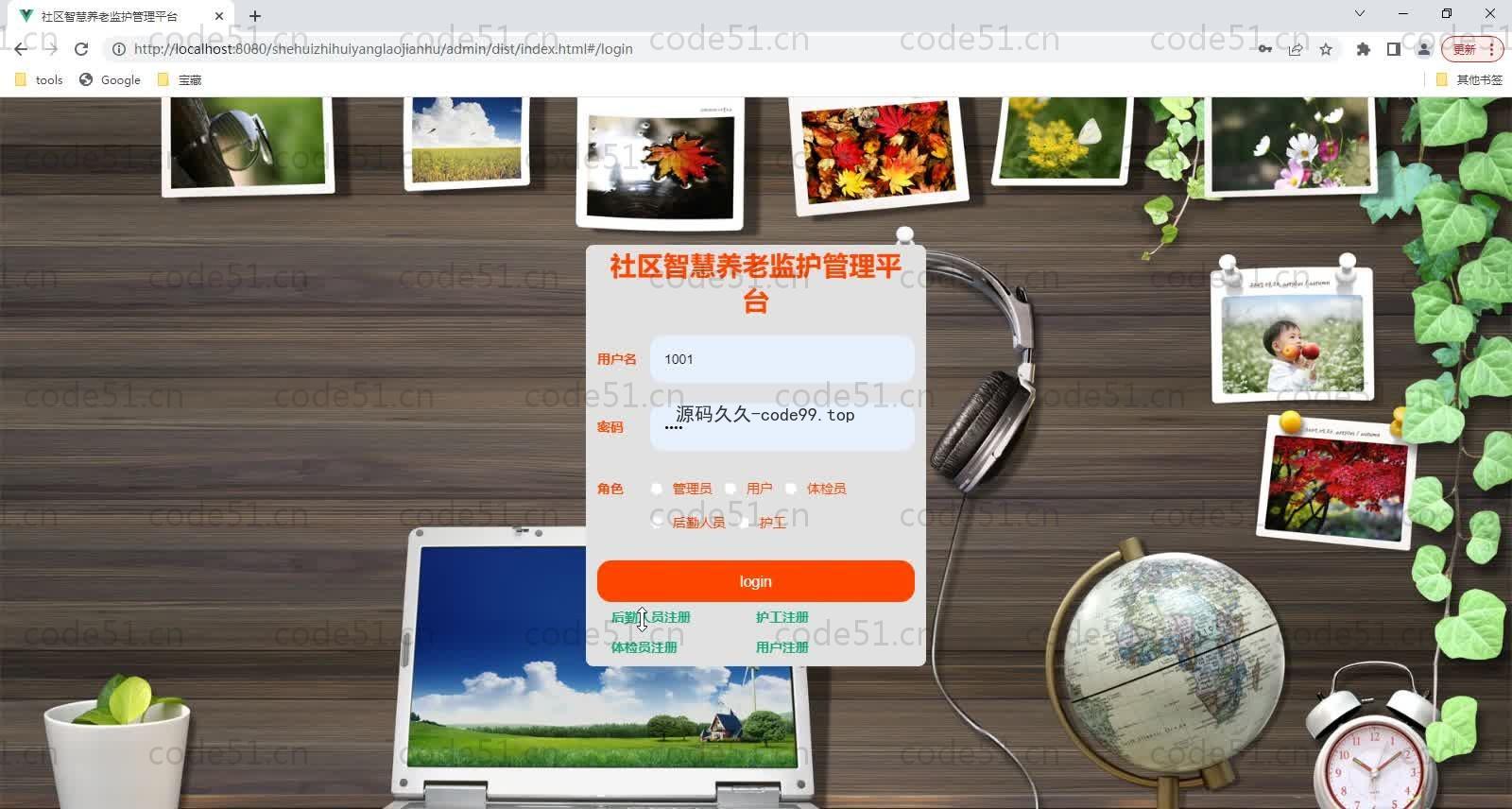
Task: Reload the page with refresh icon
Action: [x=81, y=49]
